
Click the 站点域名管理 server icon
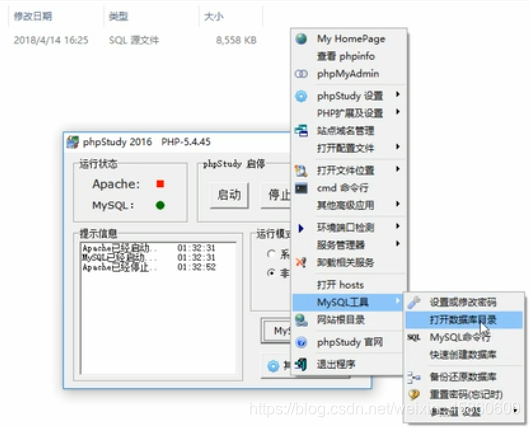pyautogui.click(x=301, y=131)
